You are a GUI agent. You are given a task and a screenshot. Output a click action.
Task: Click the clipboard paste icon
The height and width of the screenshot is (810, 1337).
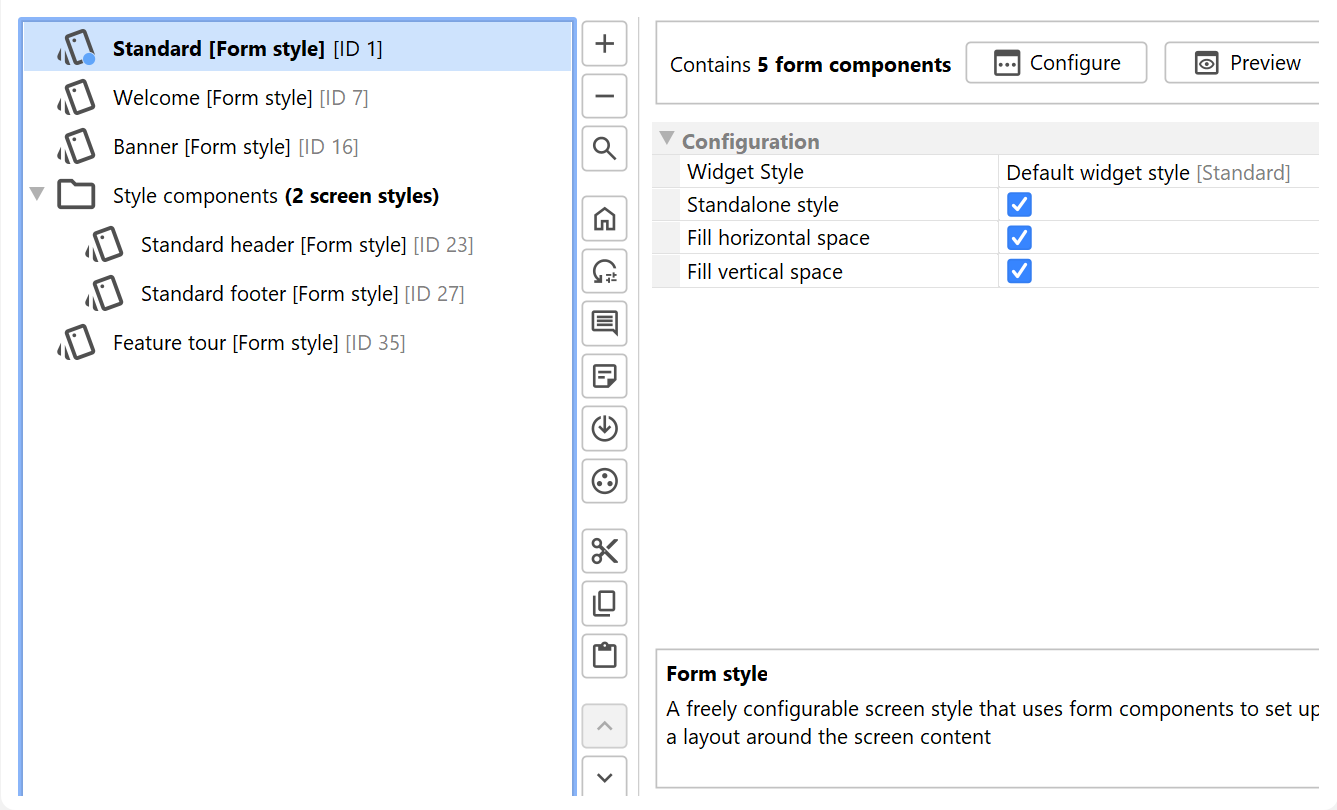[604, 656]
